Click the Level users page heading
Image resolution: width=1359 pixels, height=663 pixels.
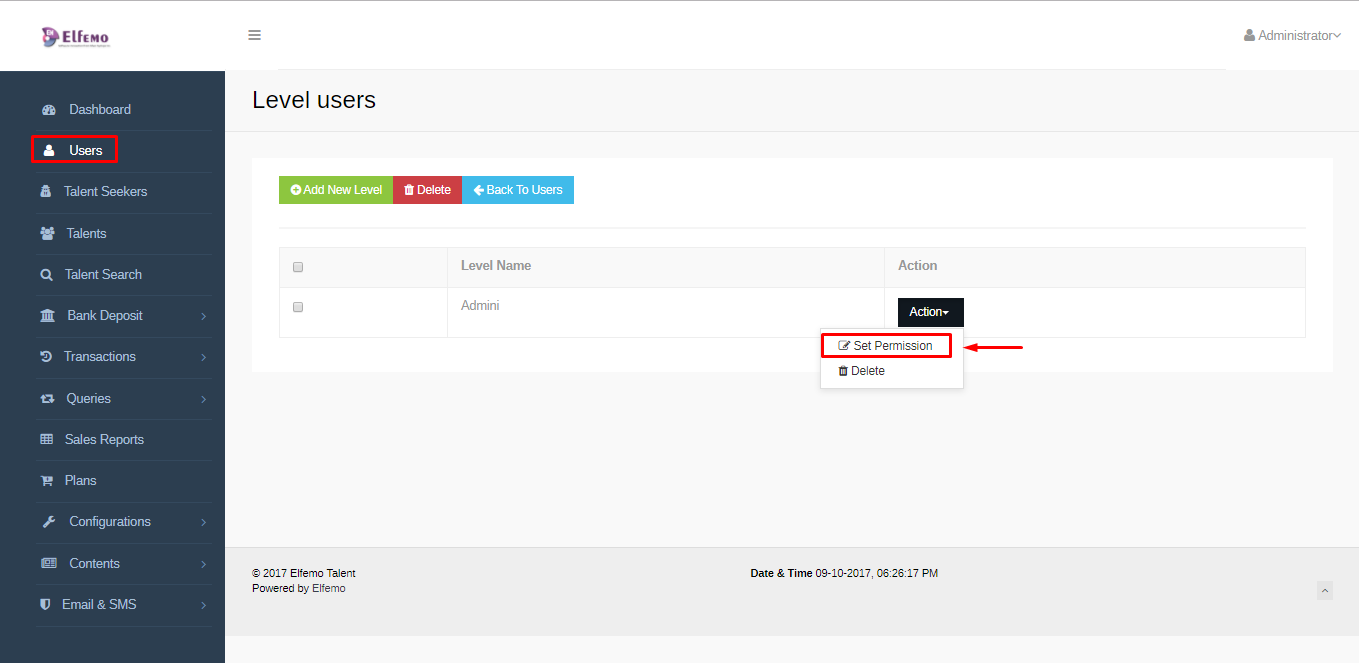[314, 100]
